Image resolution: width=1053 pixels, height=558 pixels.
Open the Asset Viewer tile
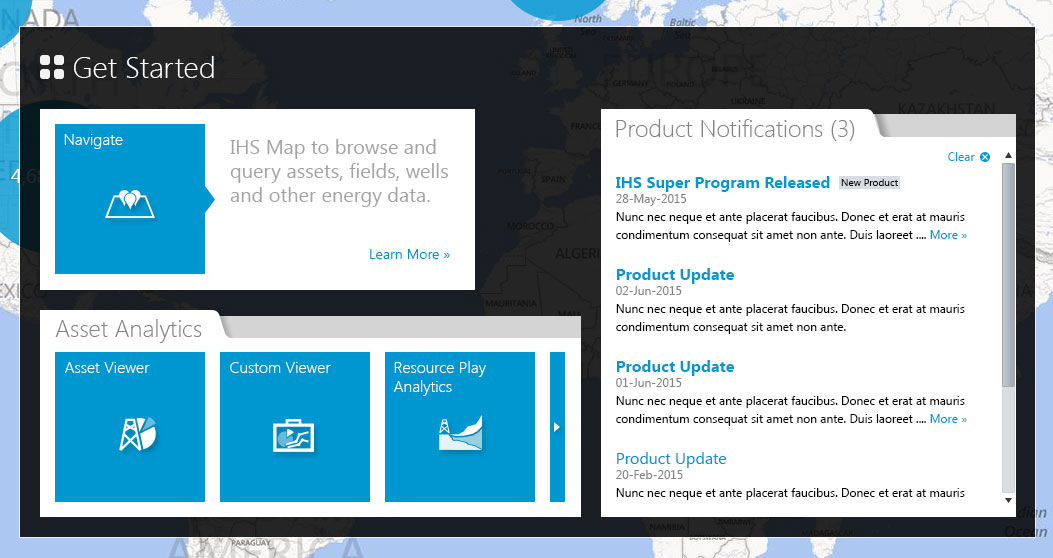130,427
